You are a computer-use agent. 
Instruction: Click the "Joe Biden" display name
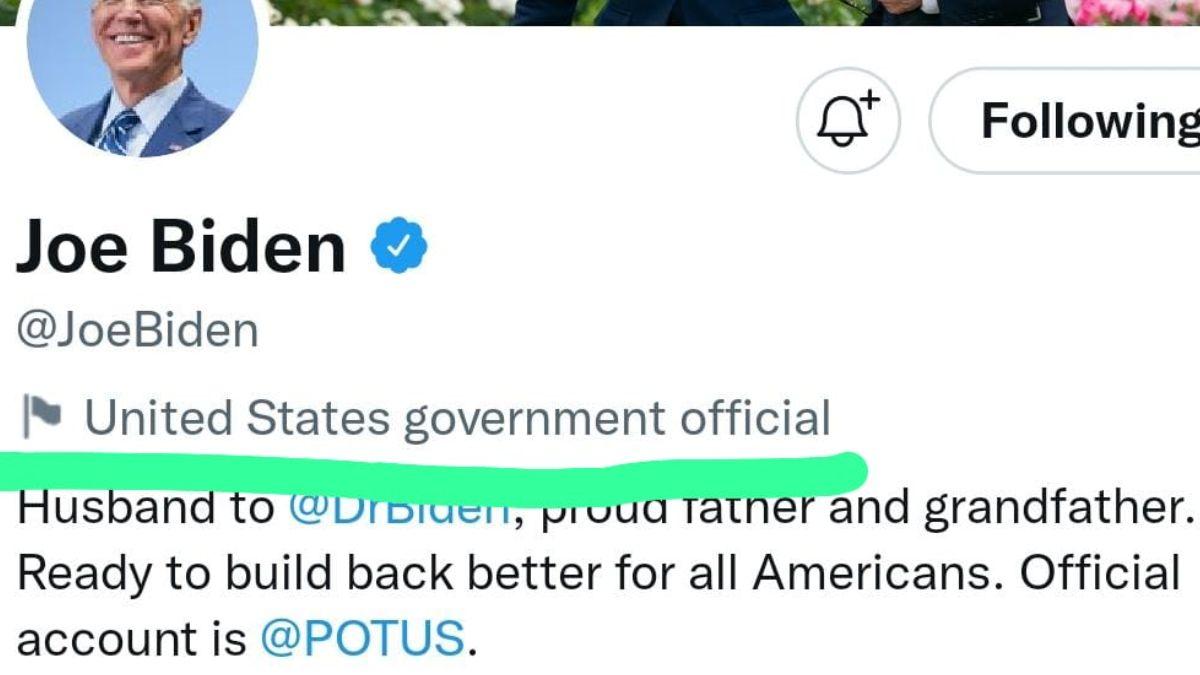[x=180, y=246]
